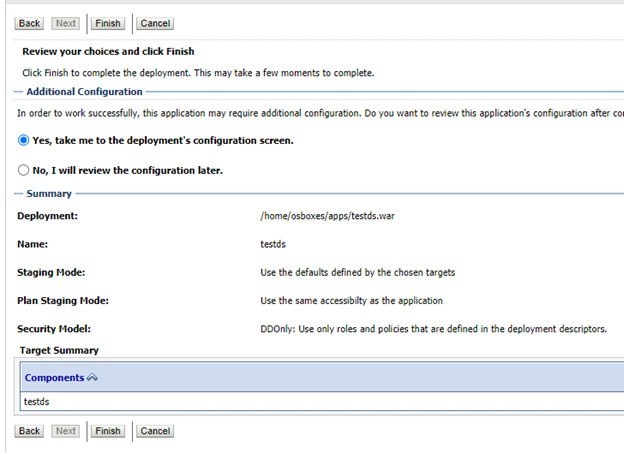Select 'Yes, take me to the deployment's configuration screen'
The height and width of the screenshot is (453, 624).
coord(23,141)
